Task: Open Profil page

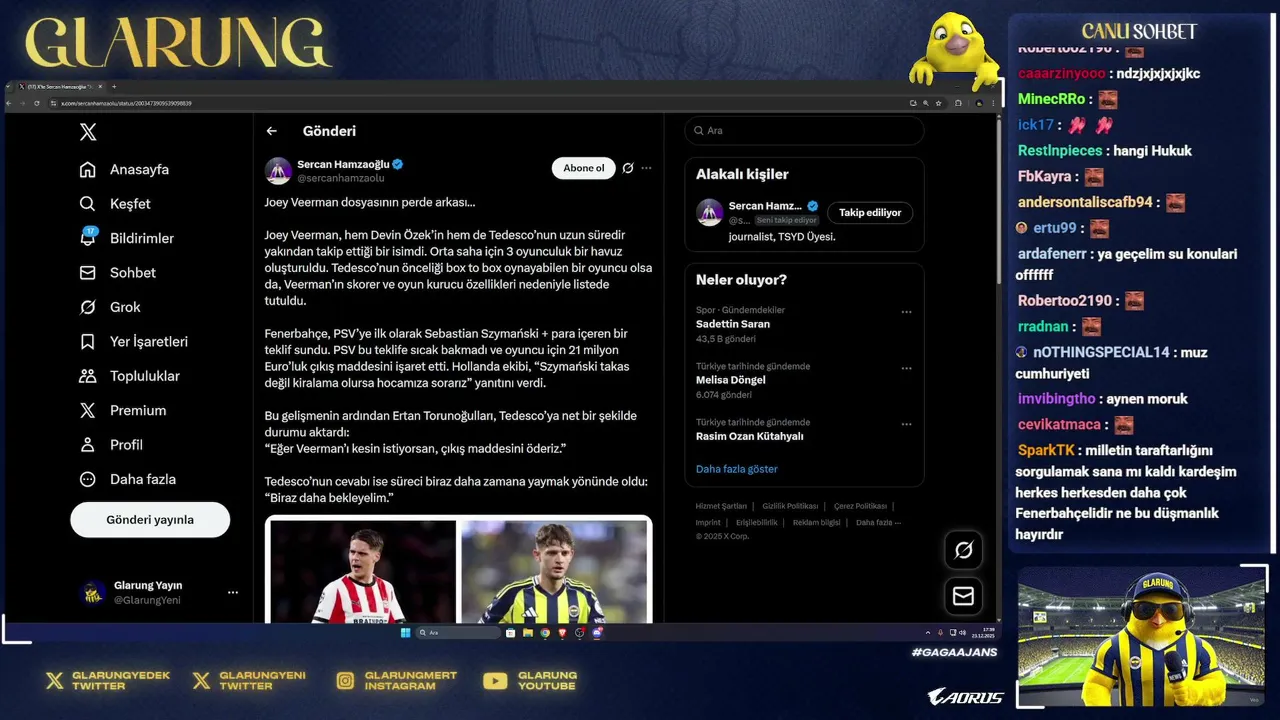Action: click(x=111, y=445)
